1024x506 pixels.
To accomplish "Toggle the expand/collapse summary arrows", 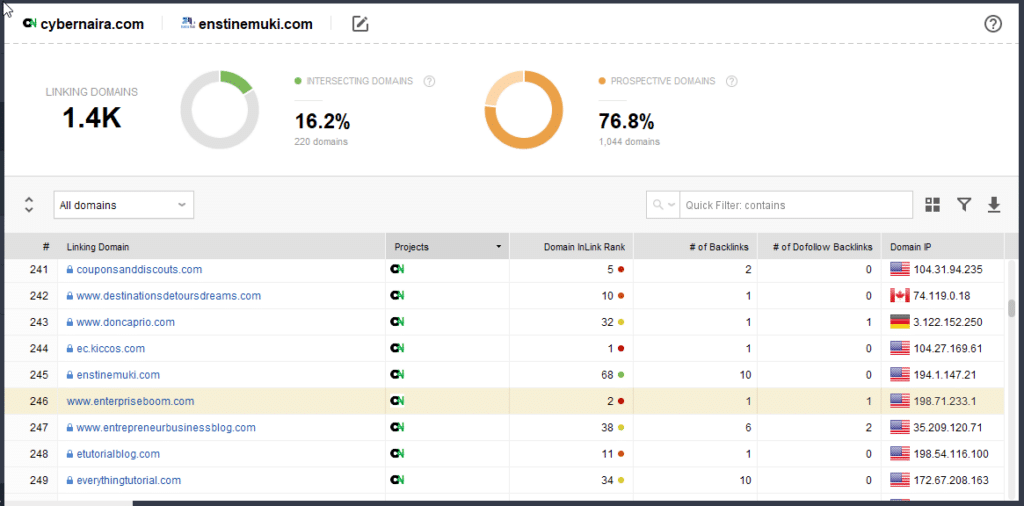I will 28,205.
